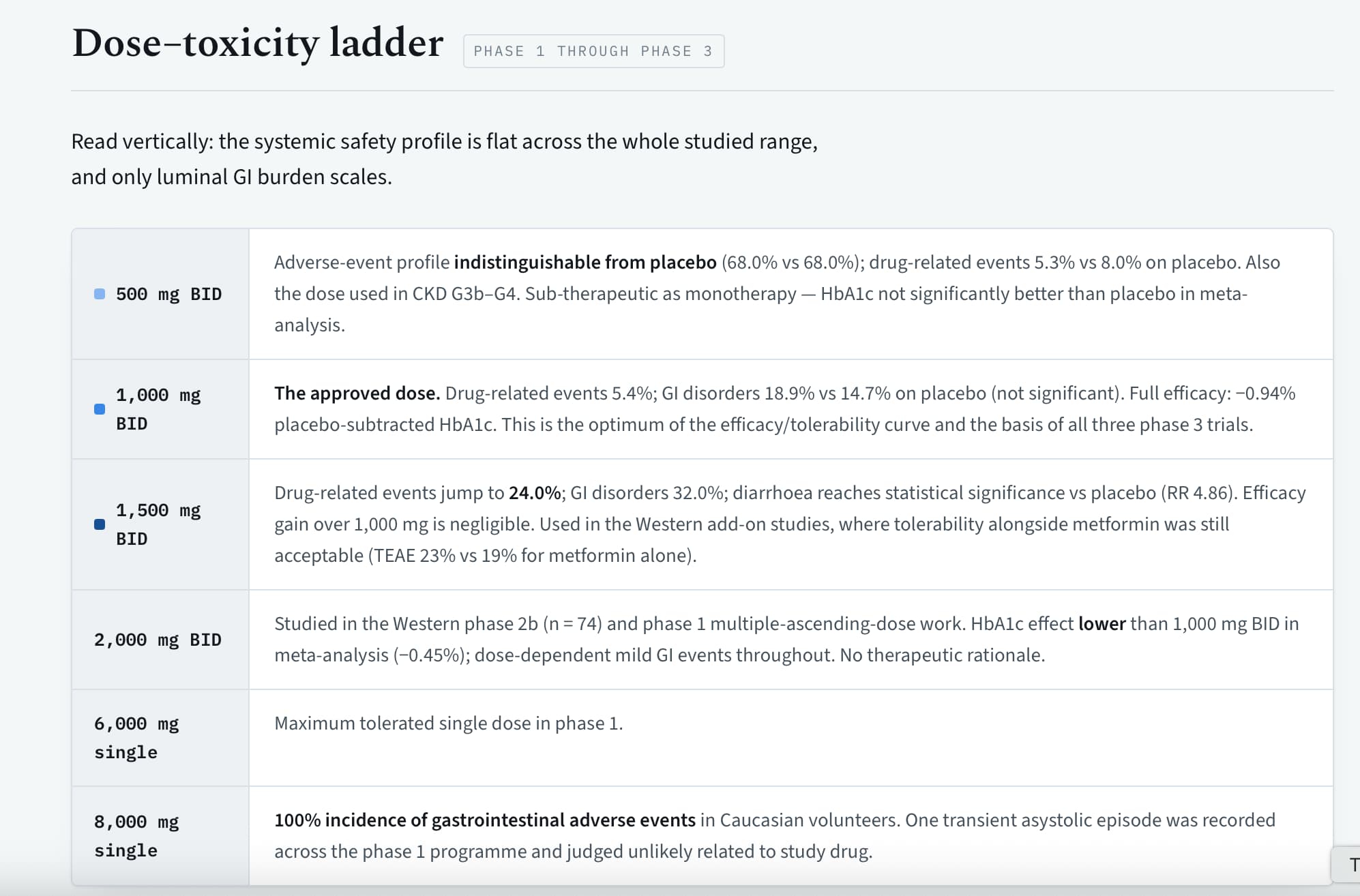This screenshot has width=1360, height=896.
Task: Select the 1,000 mg BID row label
Action: [x=158, y=409]
